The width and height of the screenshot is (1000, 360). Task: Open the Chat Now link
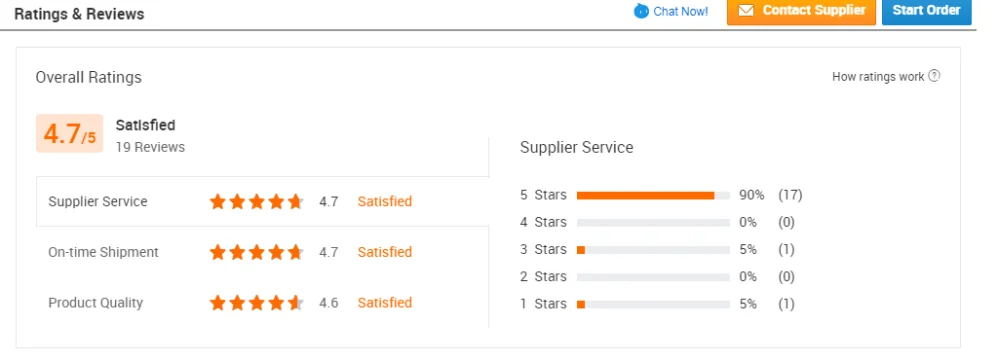click(x=680, y=11)
